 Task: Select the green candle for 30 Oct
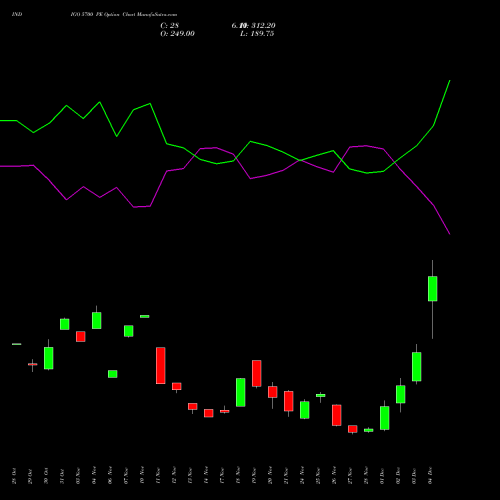[x=49, y=358]
